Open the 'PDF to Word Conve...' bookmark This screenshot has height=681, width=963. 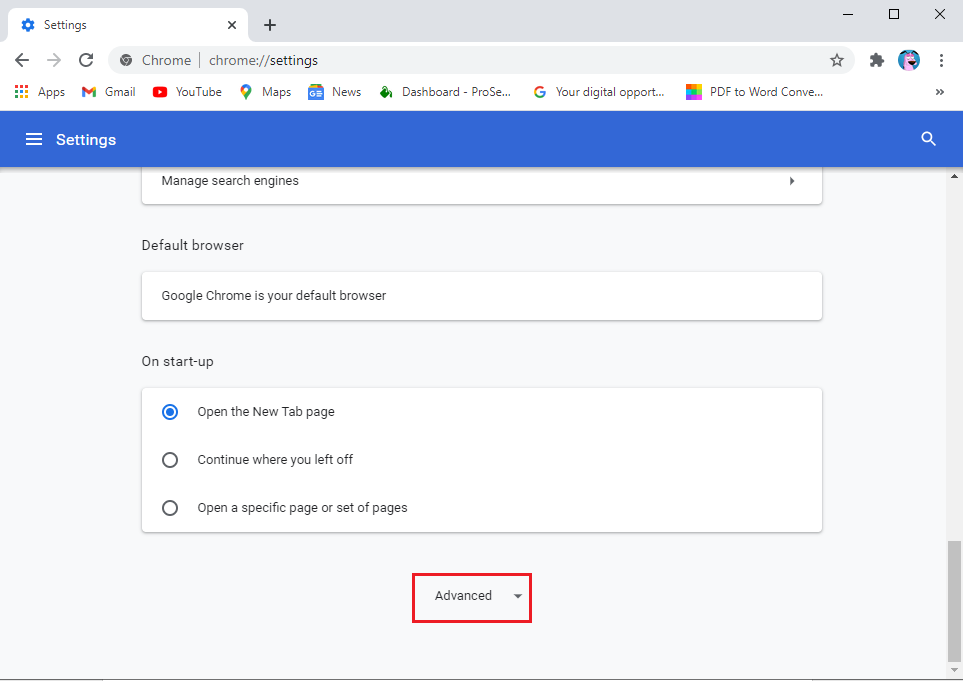coord(755,91)
